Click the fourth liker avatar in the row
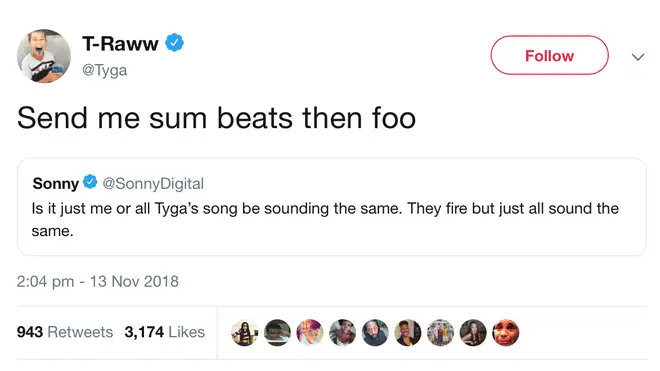660x371 pixels. 343,333
